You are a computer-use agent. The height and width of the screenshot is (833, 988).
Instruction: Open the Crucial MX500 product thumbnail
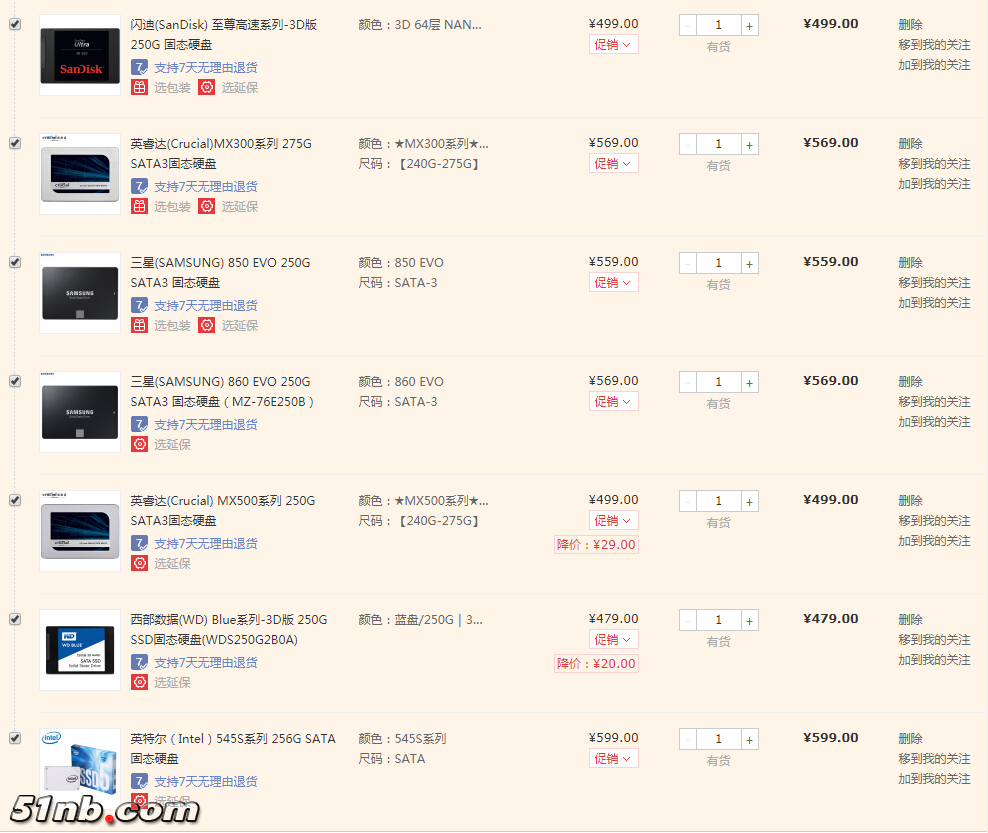[x=80, y=532]
